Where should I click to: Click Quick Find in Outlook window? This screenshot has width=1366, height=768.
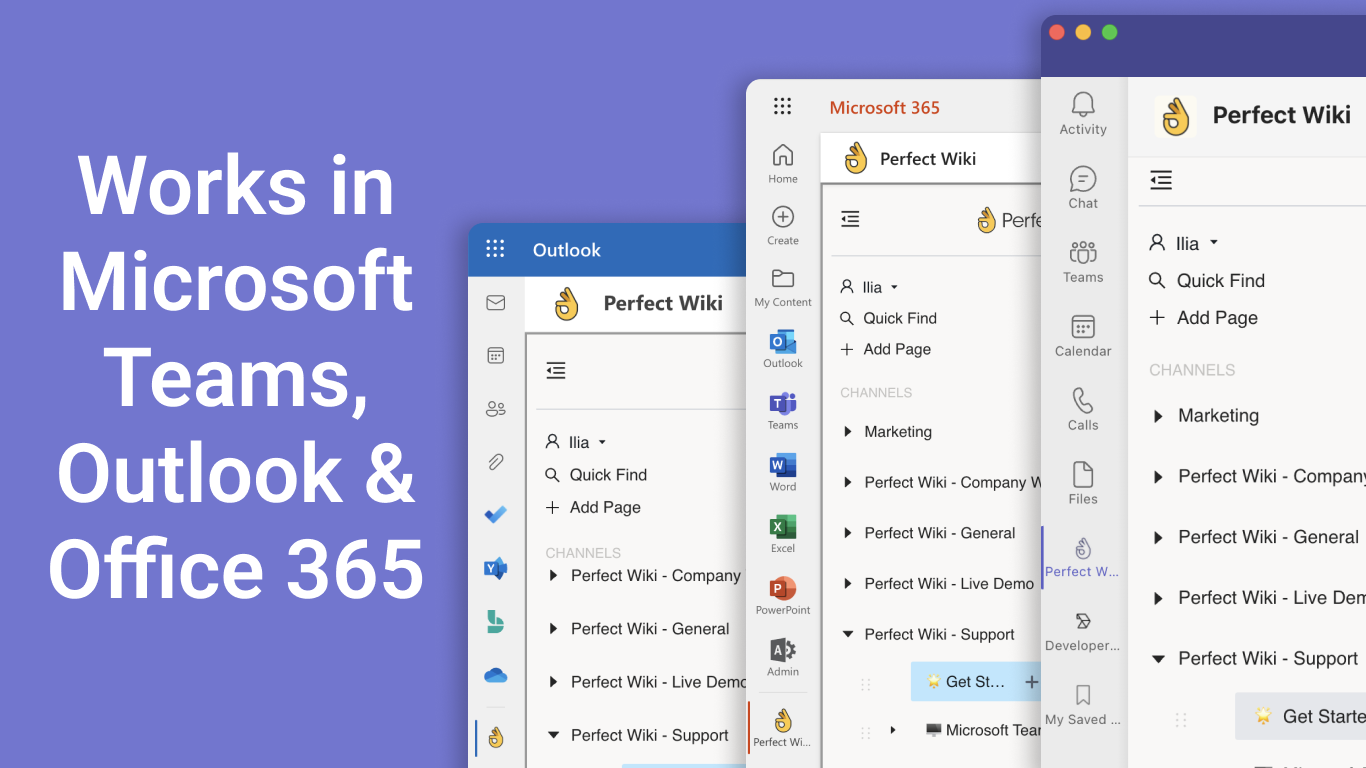click(x=596, y=475)
